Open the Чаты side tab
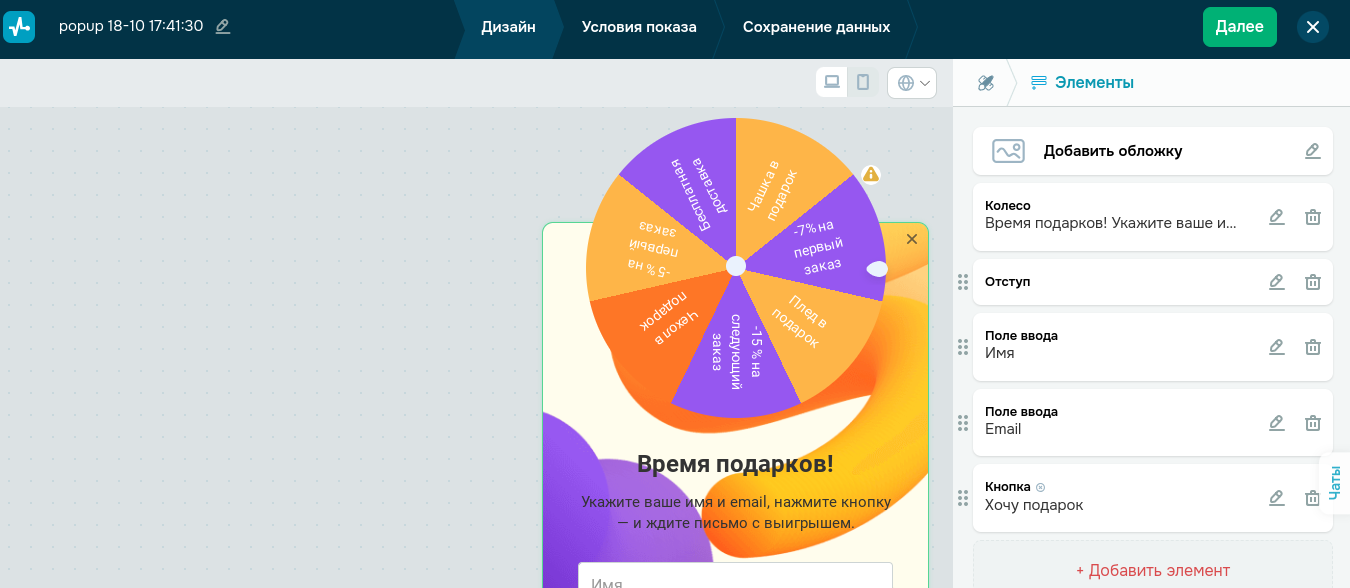This screenshot has height=588, width=1350. point(1336,484)
